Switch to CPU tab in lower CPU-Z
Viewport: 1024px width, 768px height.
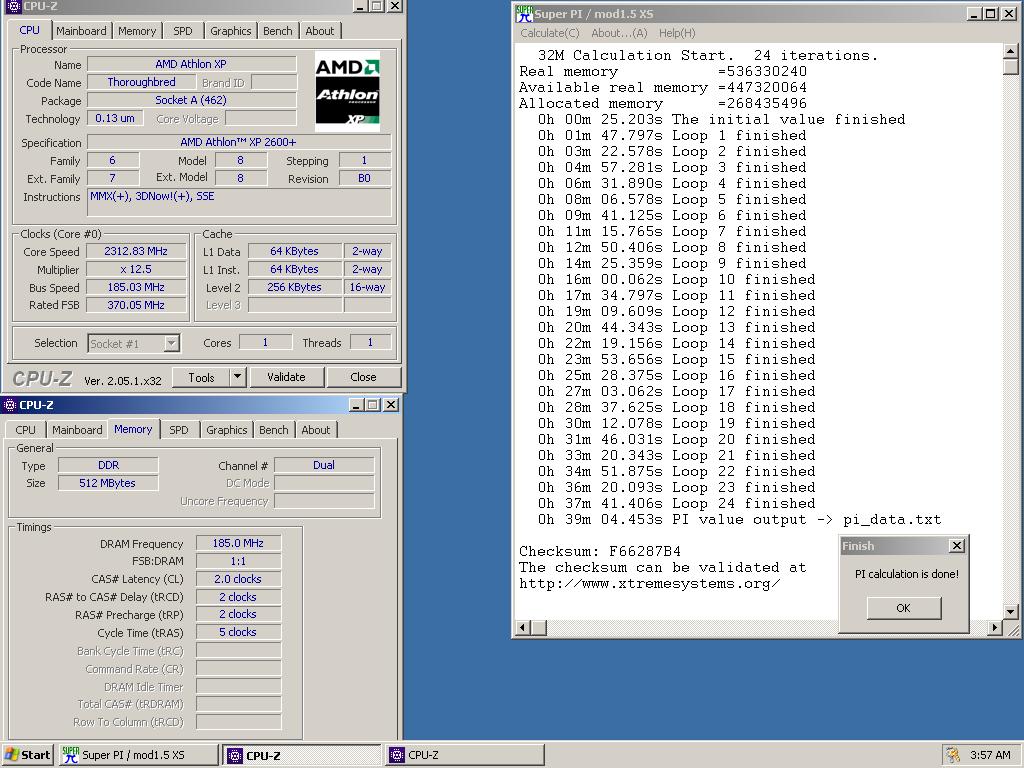(x=25, y=430)
